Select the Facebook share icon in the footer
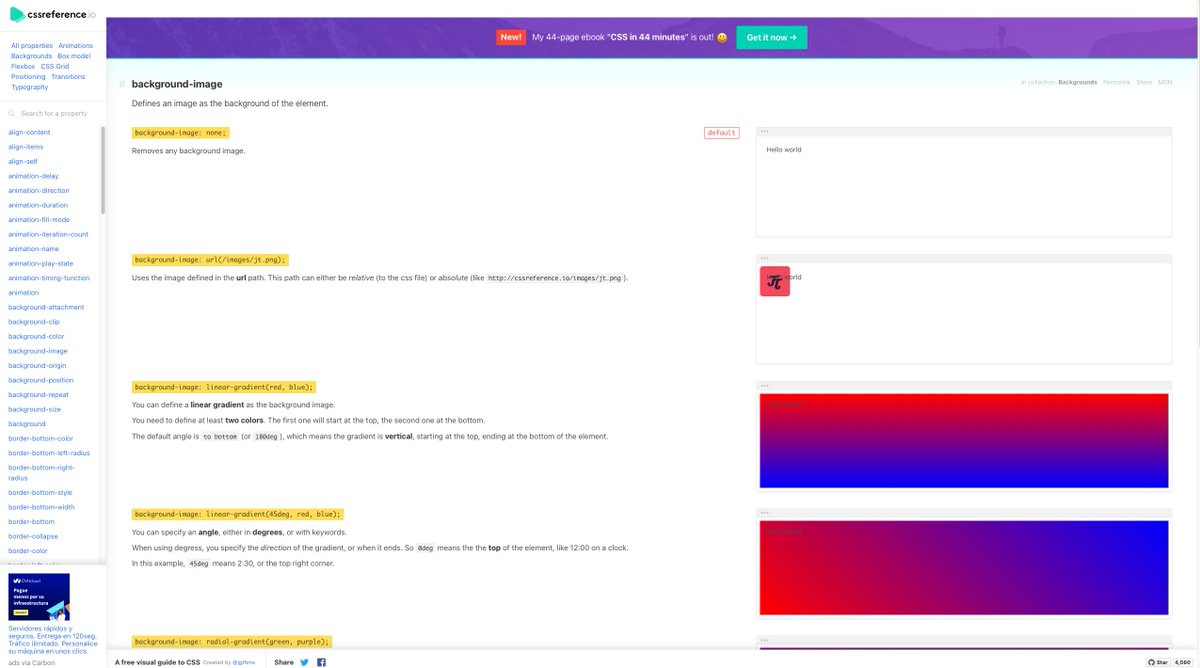The image size is (1200, 668). [321, 662]
